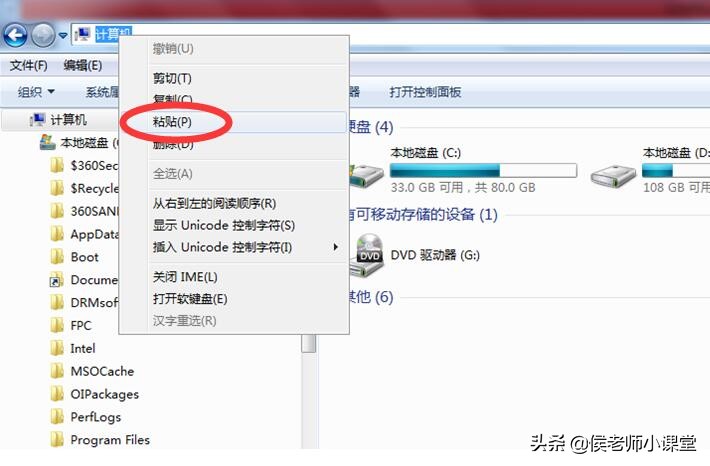Screen dimensions: 710x466
Task: Open the 文件(F) menu
Action: click(x=29, y=66)
